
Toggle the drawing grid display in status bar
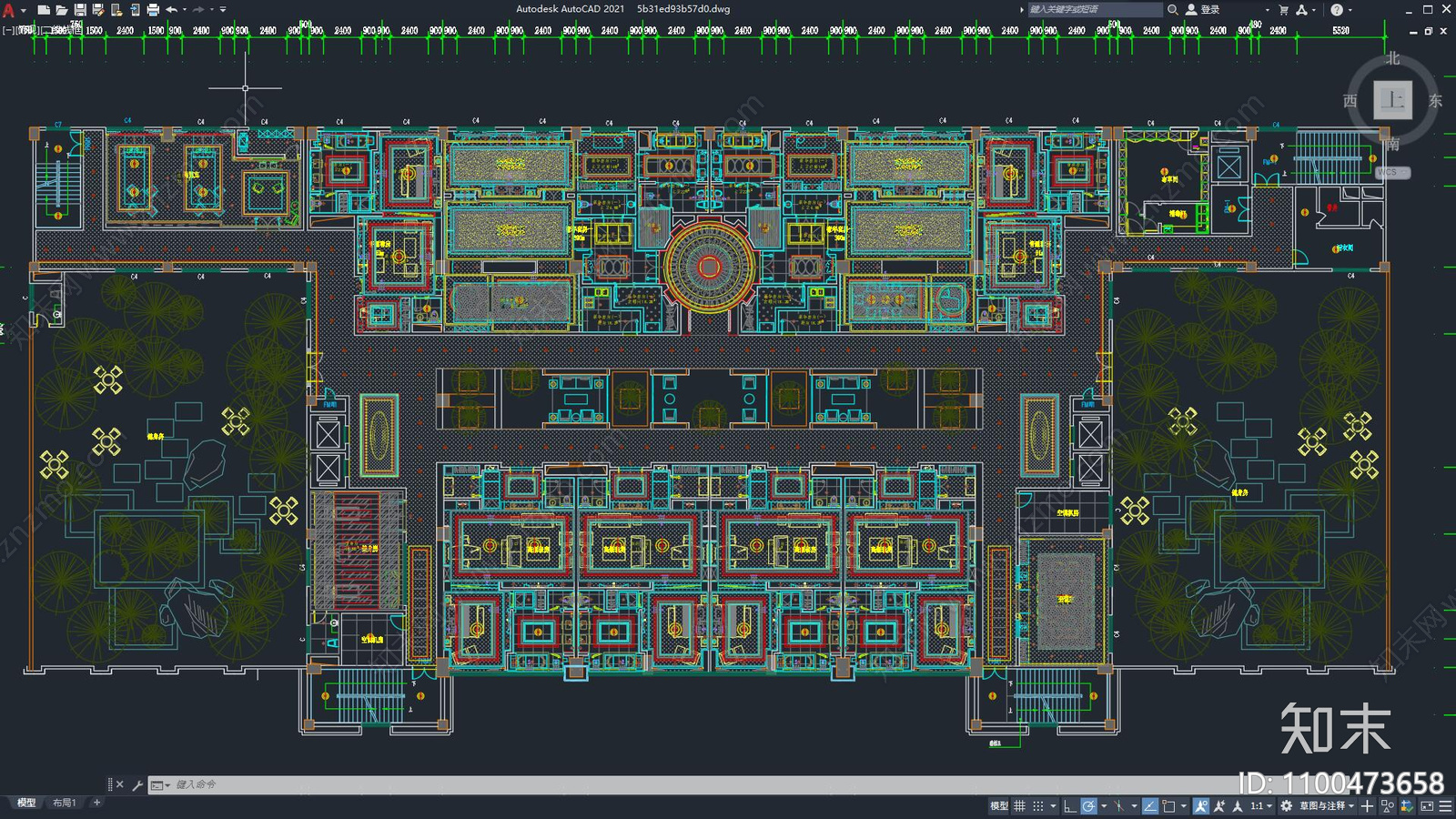1019,806
